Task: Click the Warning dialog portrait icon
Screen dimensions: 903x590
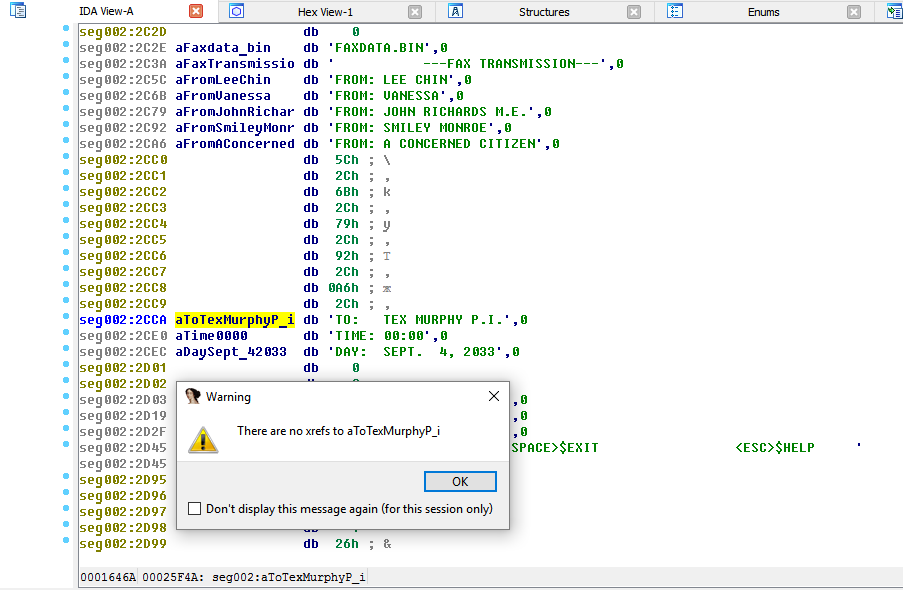Action: coord(192,396)
